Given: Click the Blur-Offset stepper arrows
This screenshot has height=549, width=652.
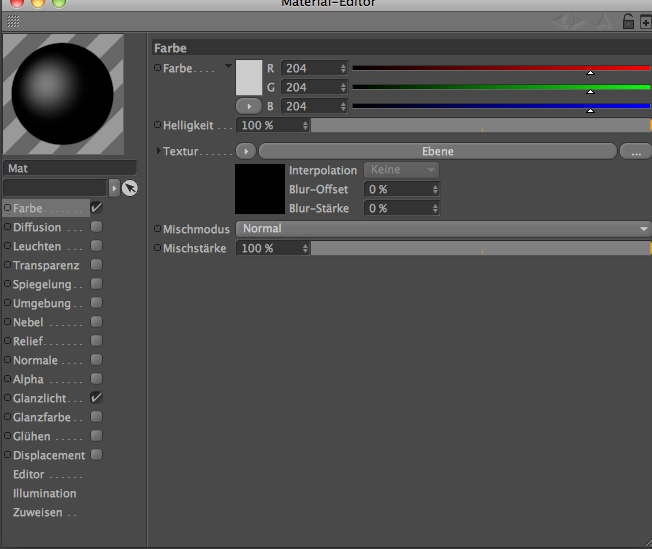Looking at the screenshot, I should (435, 189).
